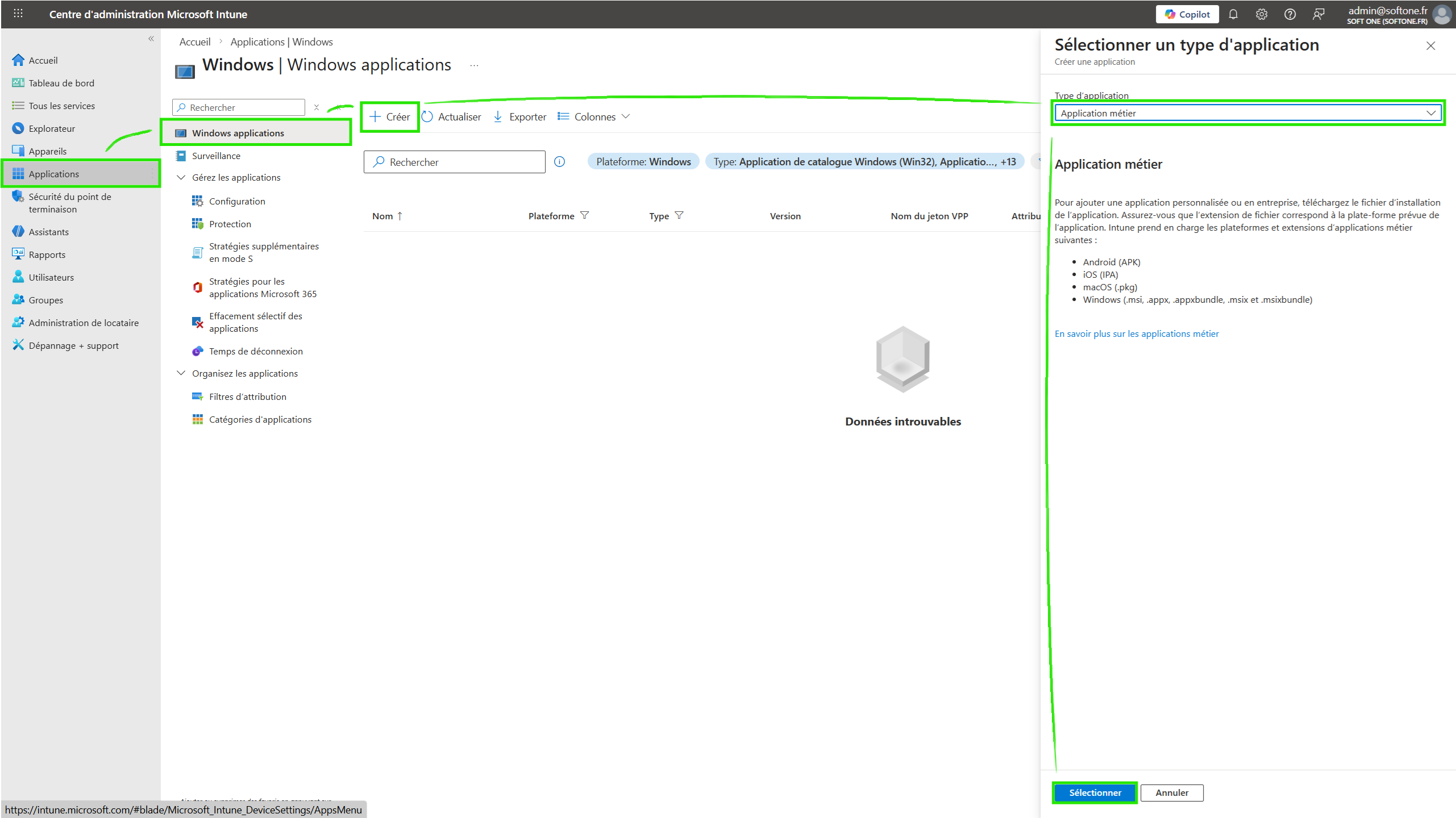Open the notifications bell icon
1456x818 pixels.
(1233, 14)
